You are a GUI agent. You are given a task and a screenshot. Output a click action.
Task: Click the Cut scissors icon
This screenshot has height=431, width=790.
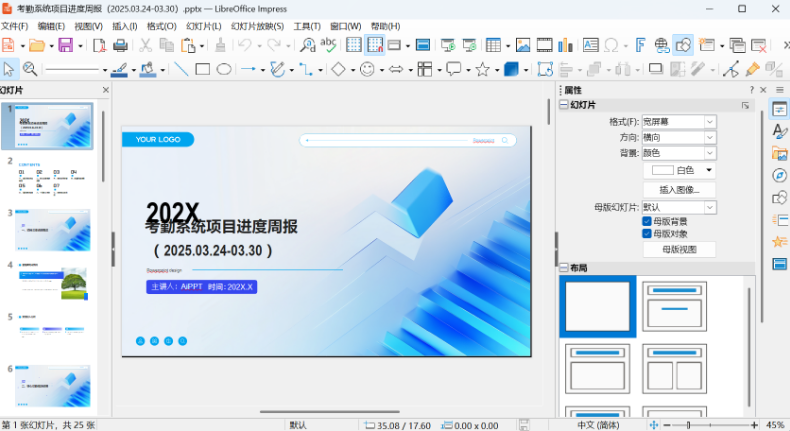pos(146,45)
